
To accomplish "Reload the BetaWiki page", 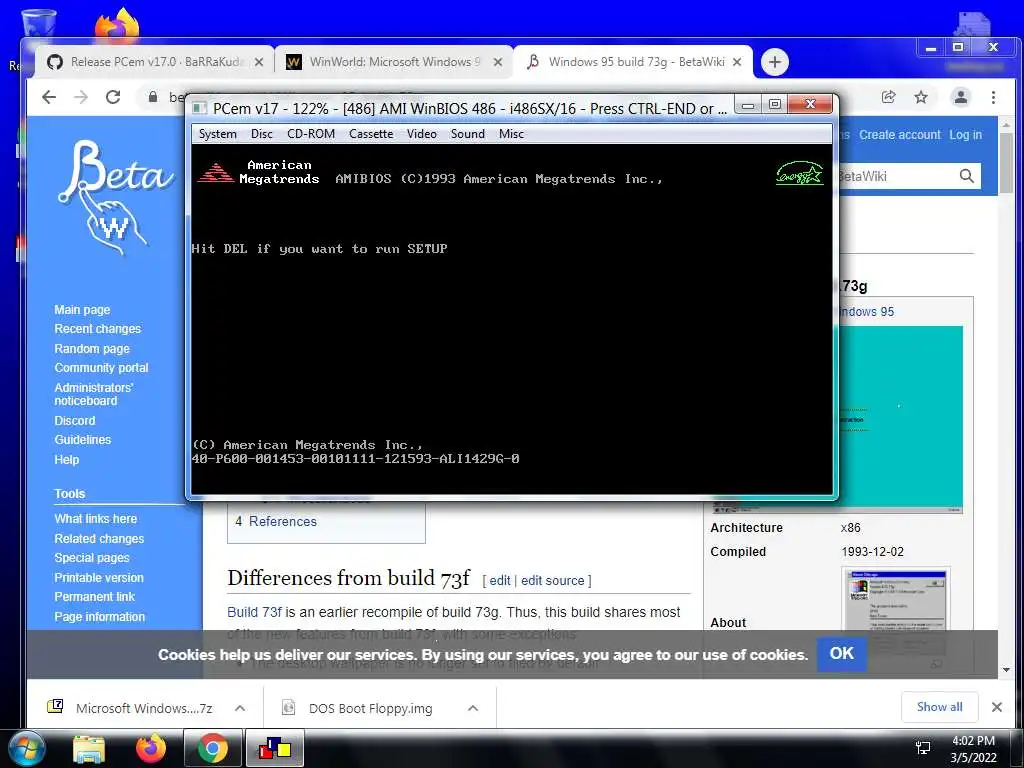I will tap(113, 97).
